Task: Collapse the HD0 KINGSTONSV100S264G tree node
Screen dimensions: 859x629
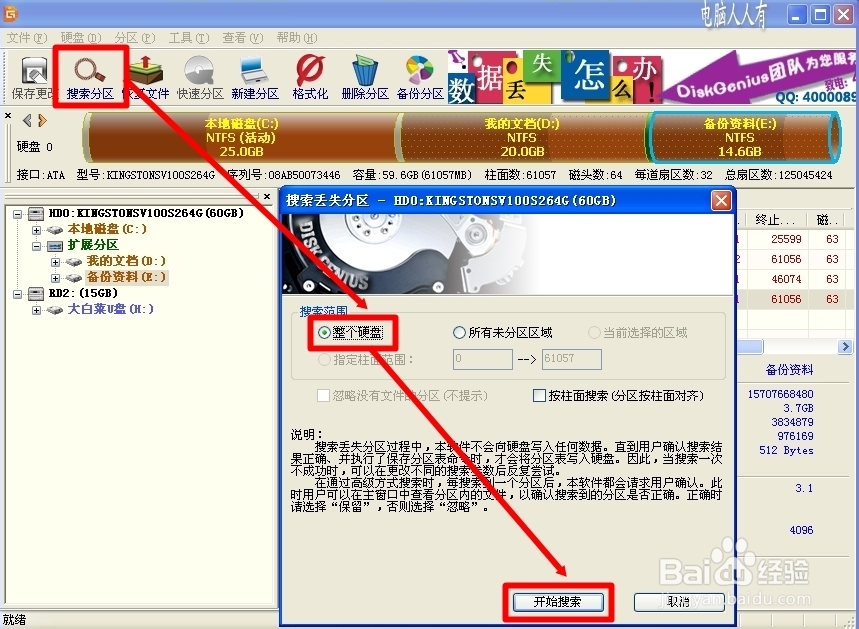Action: [18, 214]
